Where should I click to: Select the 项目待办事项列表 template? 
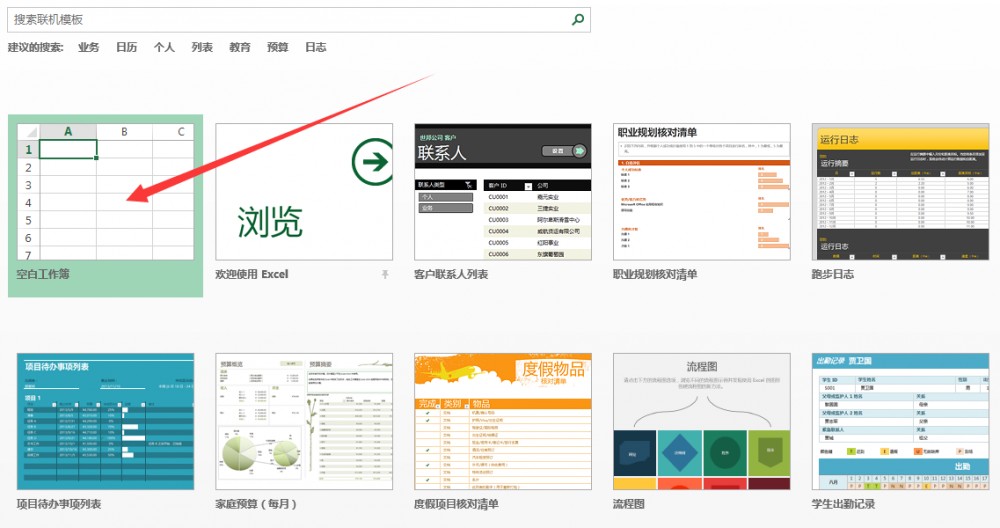[x=105, y=421]
